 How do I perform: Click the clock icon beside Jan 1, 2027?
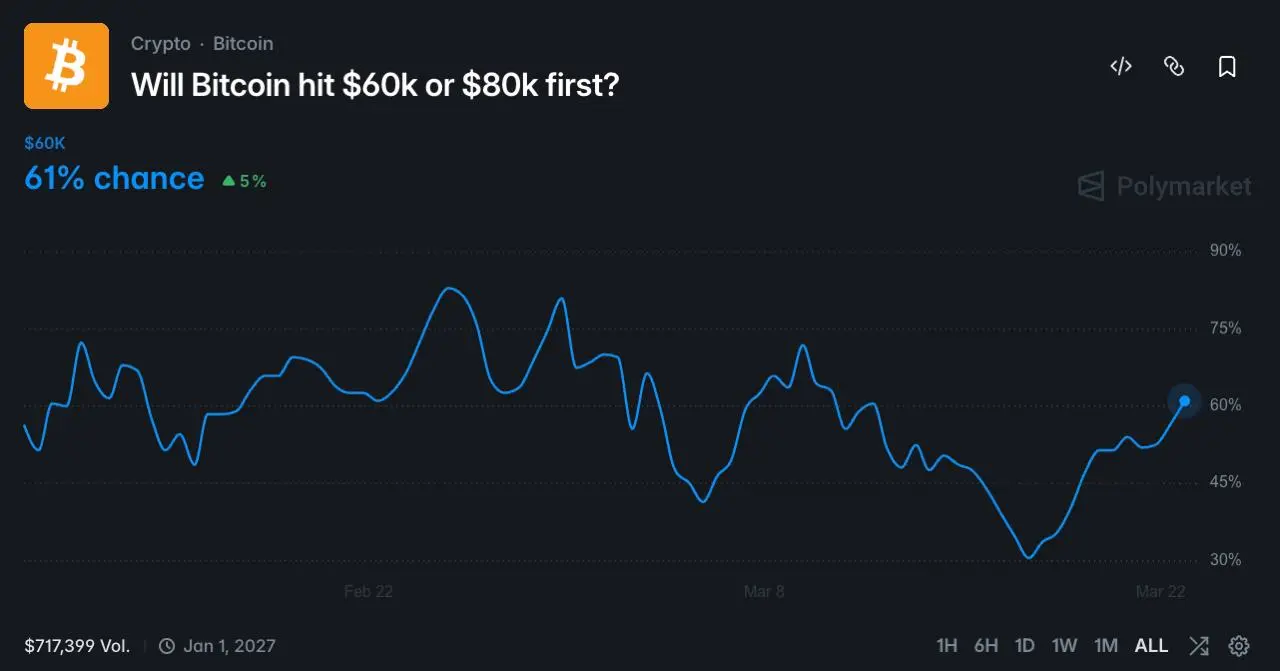(x=167, y=646)
